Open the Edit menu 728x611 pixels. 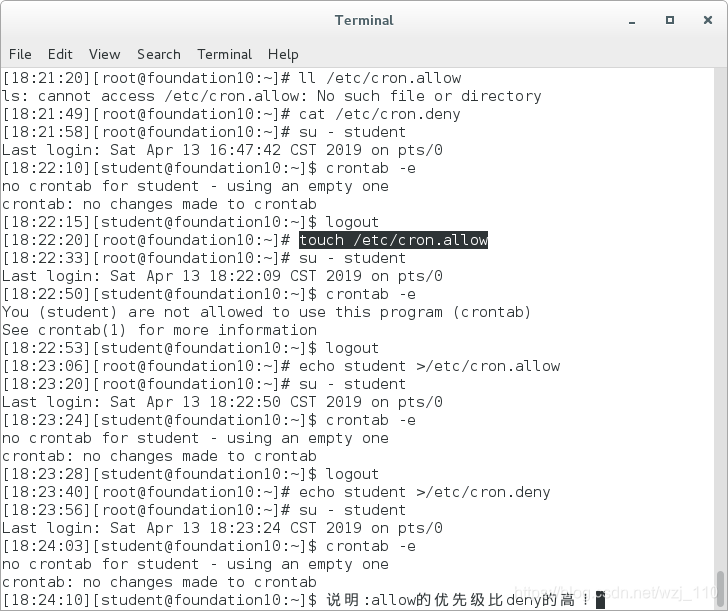coord(60,54)
